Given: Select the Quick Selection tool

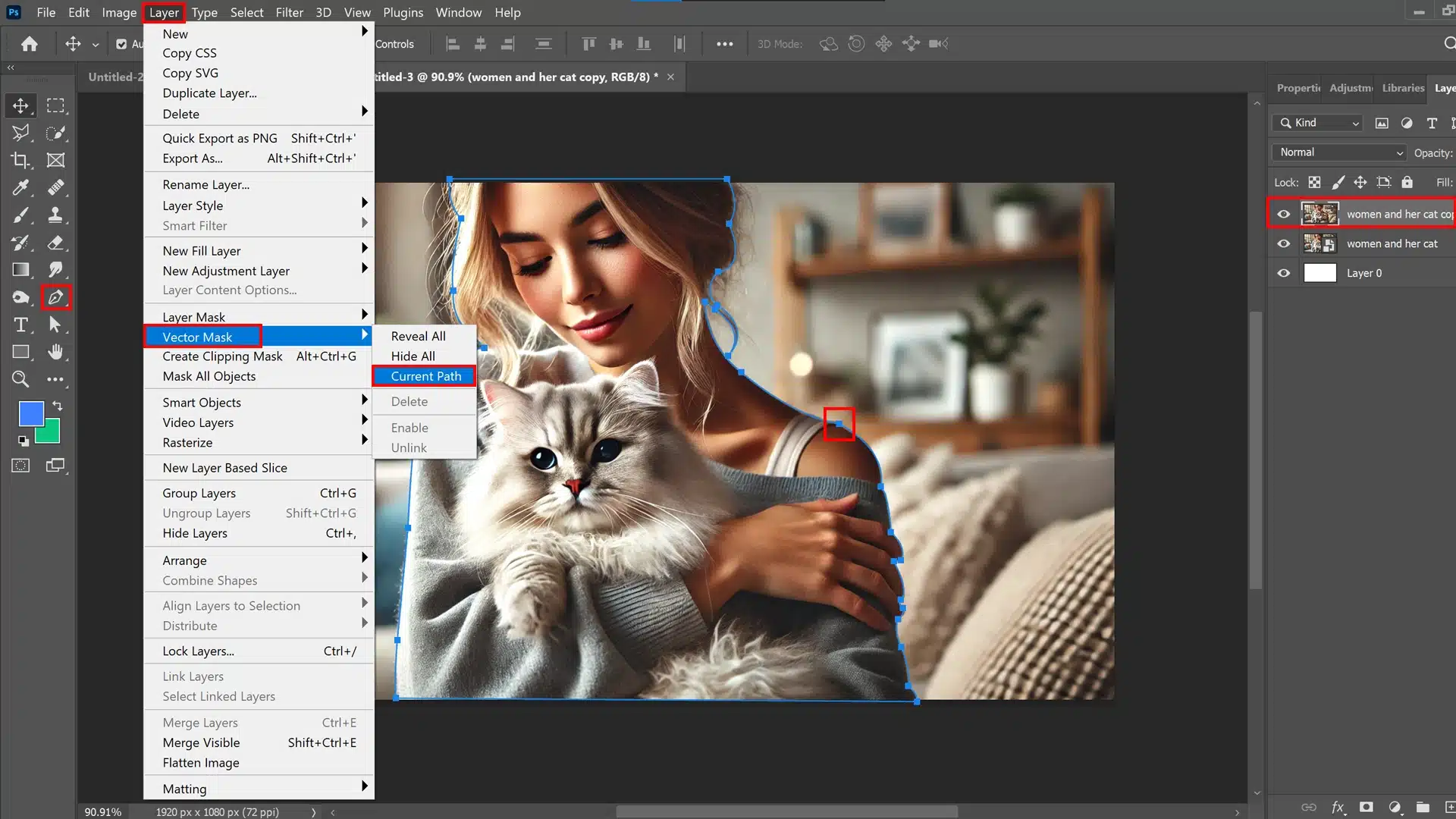Looking at the screenshot, I should (x=55, y=133).
